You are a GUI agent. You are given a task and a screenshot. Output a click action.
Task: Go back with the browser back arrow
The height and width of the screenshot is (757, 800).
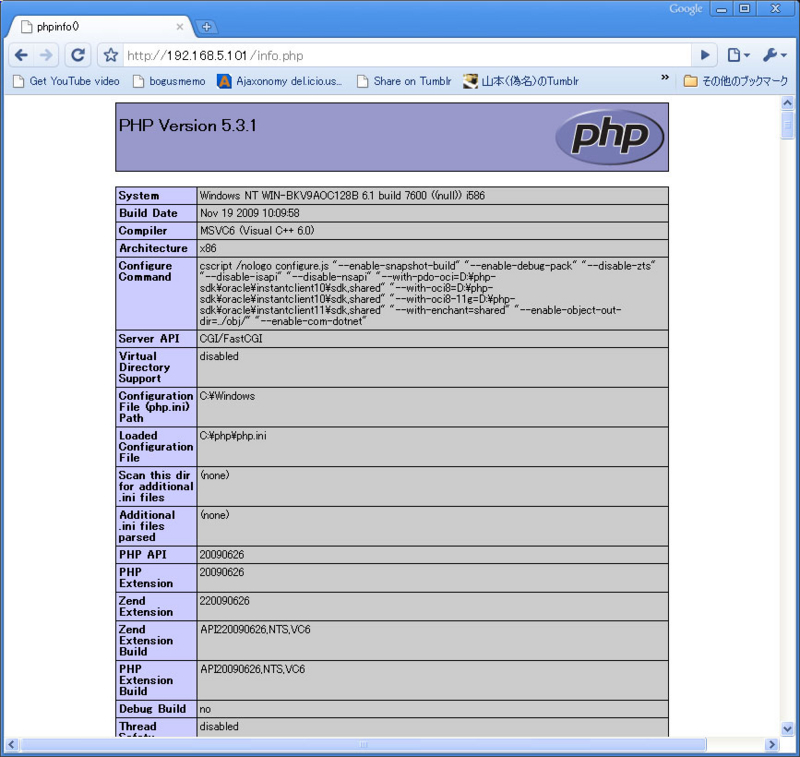[x=21, y=55]
